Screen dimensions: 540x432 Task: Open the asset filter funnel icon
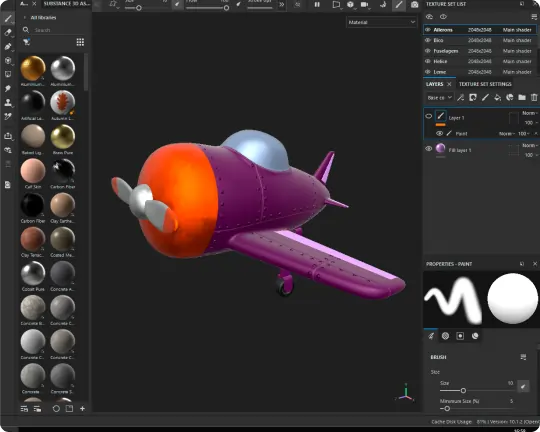point(26,42)
